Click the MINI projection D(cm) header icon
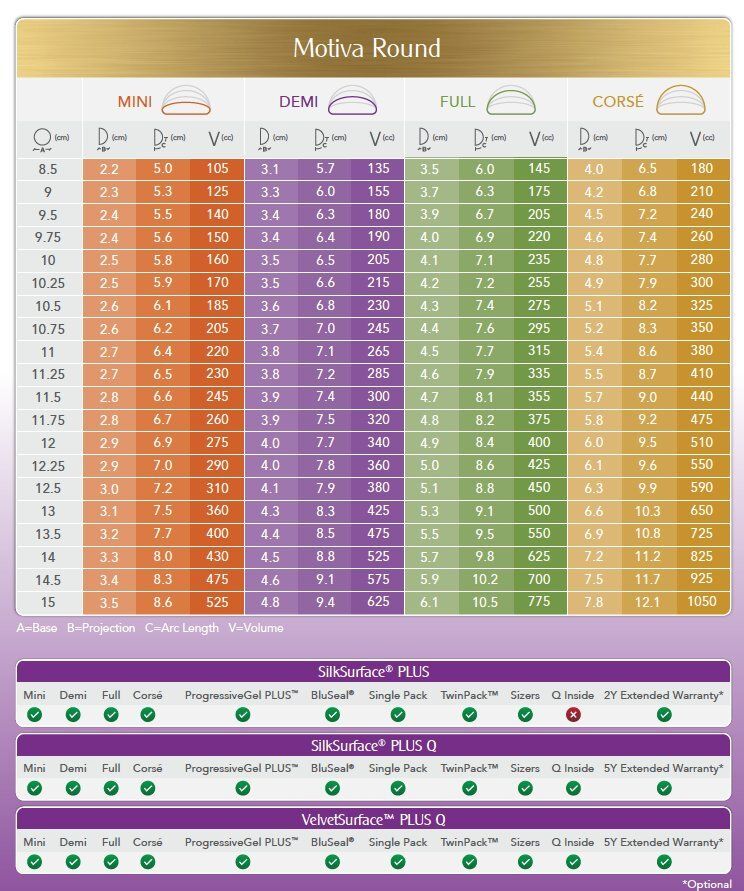Viewport: 744px width, 891px height. click(x=112, y=140)
